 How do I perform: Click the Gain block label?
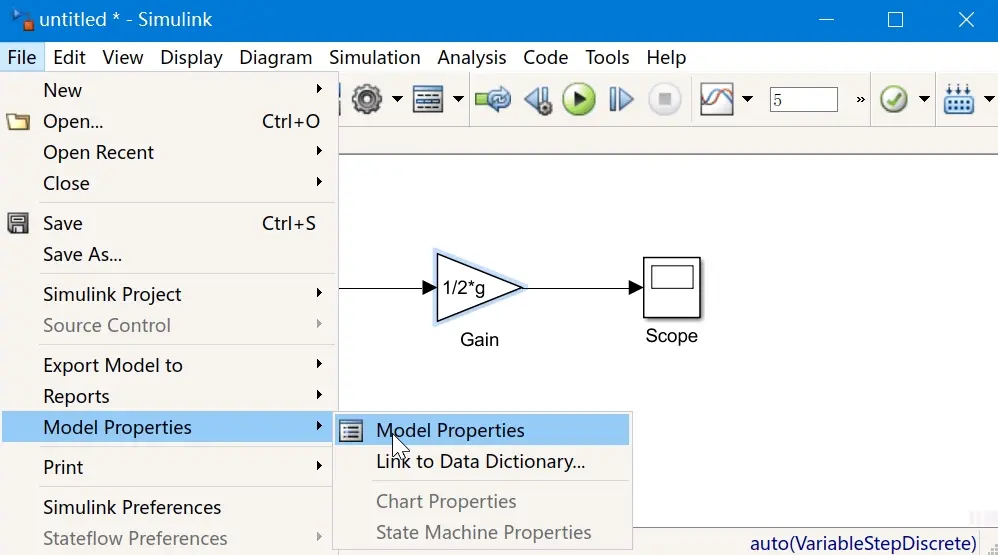479,340
